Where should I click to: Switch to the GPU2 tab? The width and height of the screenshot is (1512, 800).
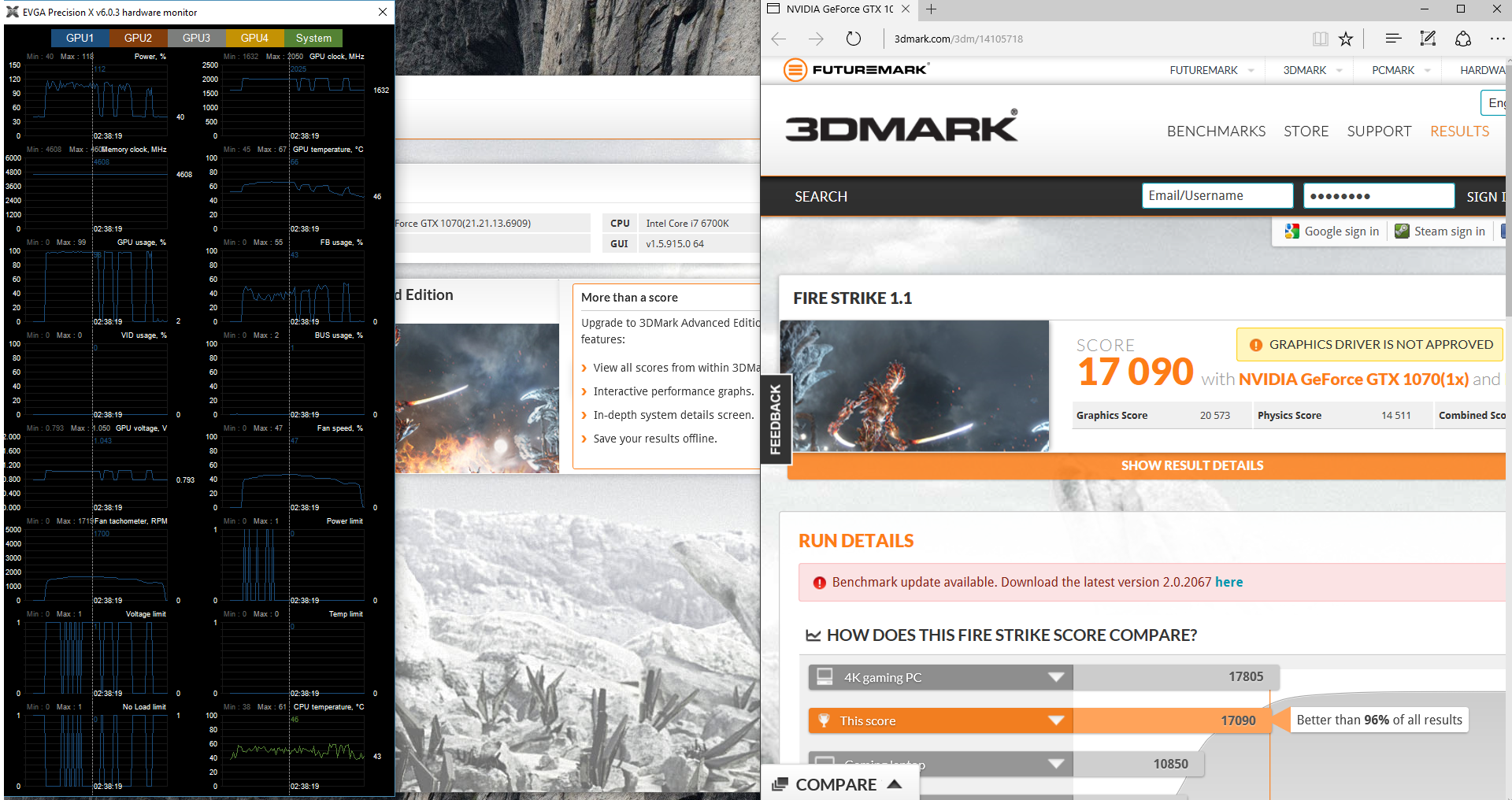138,38
